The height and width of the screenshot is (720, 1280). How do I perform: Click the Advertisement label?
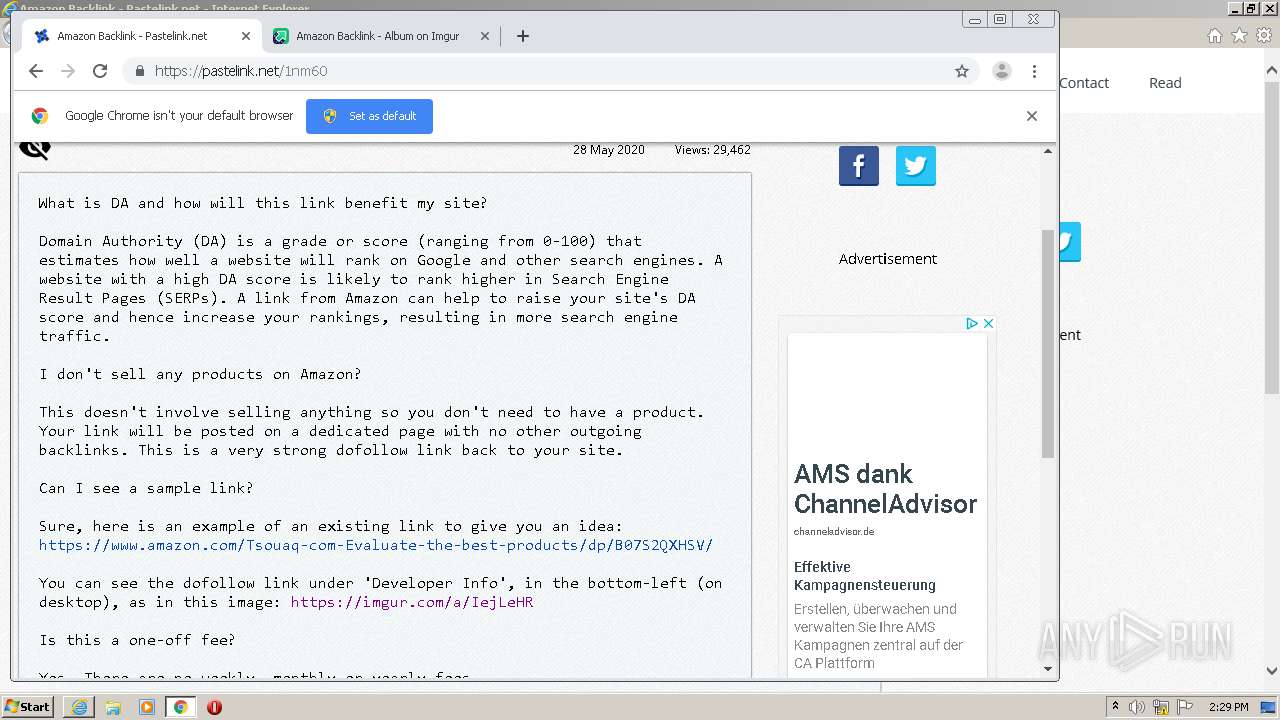click(x=888, y=259)
